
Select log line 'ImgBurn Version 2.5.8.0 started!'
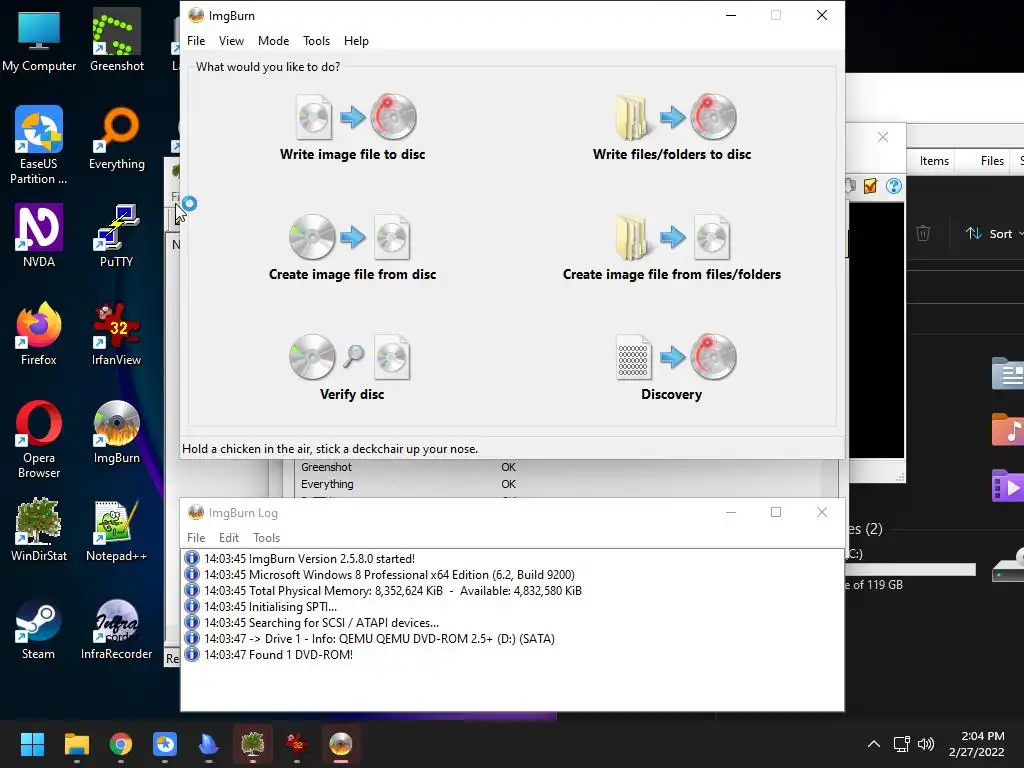[x=310, y=558]
